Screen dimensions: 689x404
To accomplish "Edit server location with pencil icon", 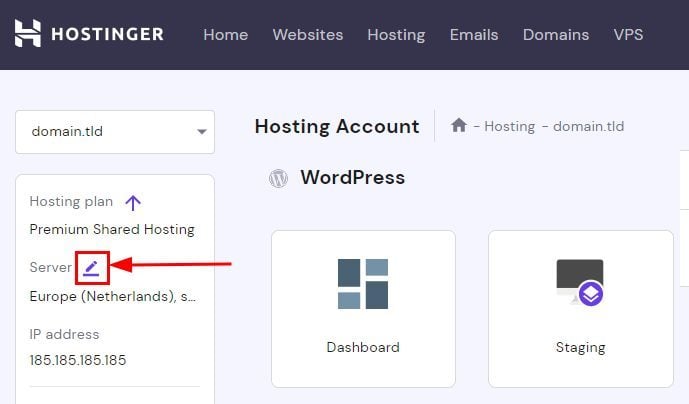I will tap(91, 268).
